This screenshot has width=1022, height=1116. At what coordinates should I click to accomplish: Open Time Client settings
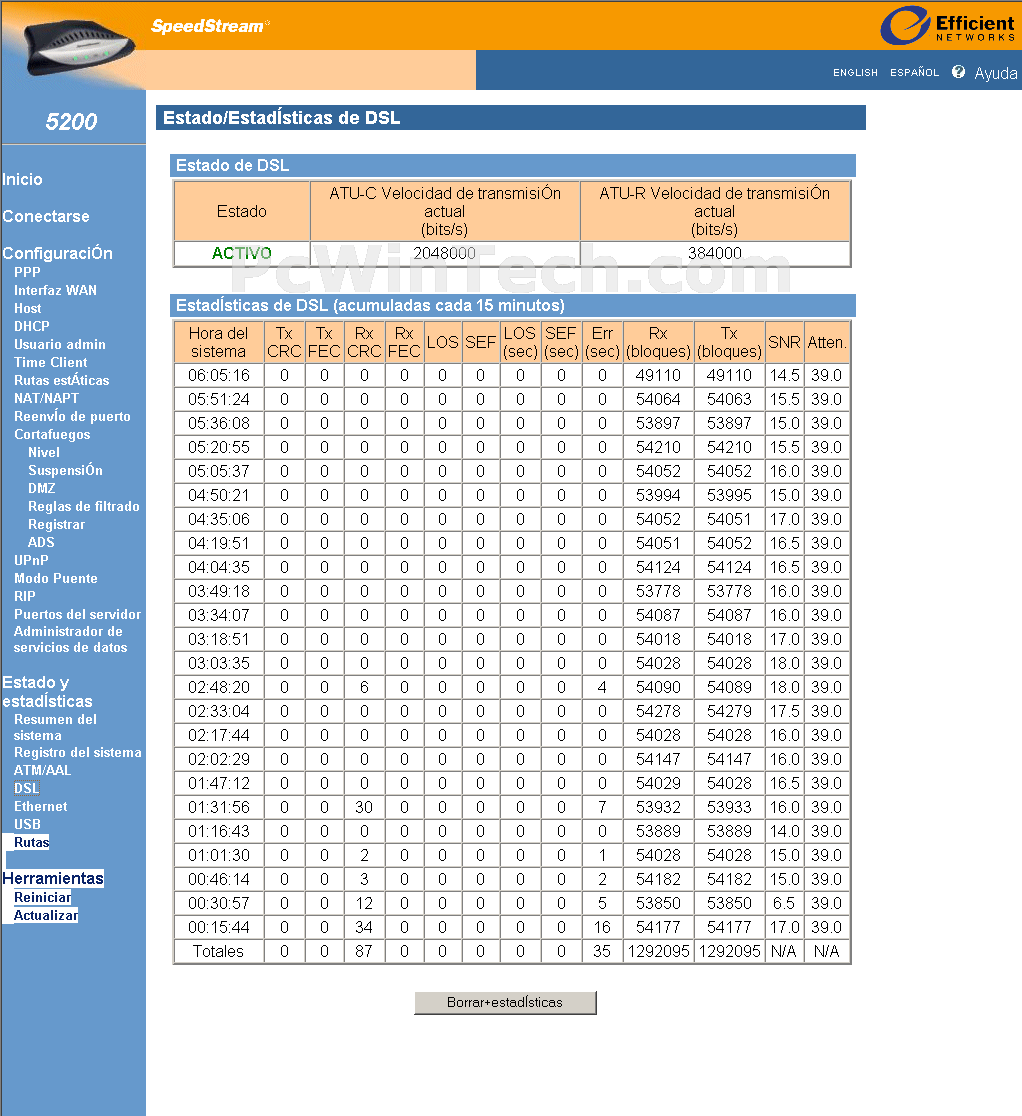pos(51,362)
